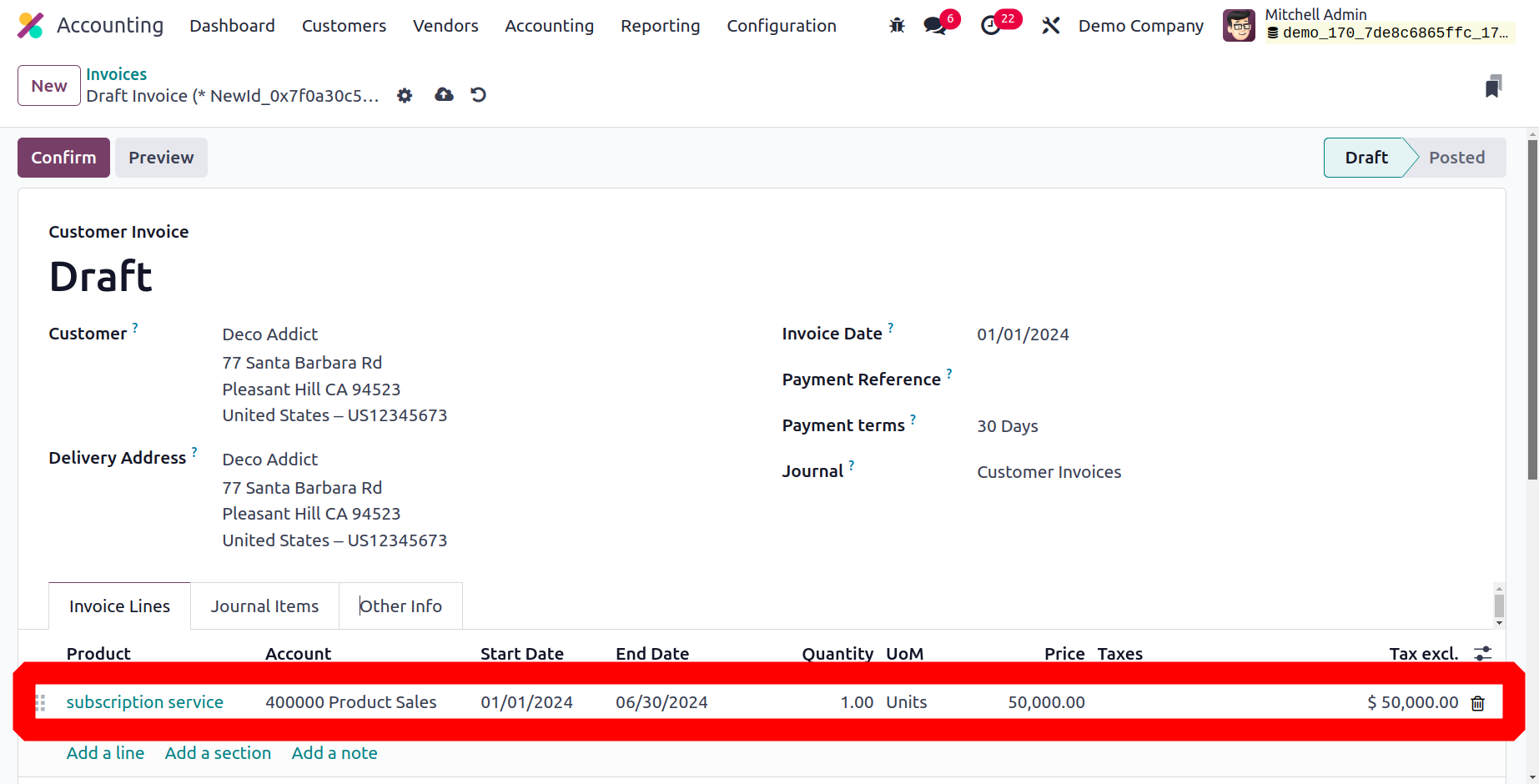Sort by the Quantity column header
This screenshot has width=1539, height=784.
coord(837,654)
